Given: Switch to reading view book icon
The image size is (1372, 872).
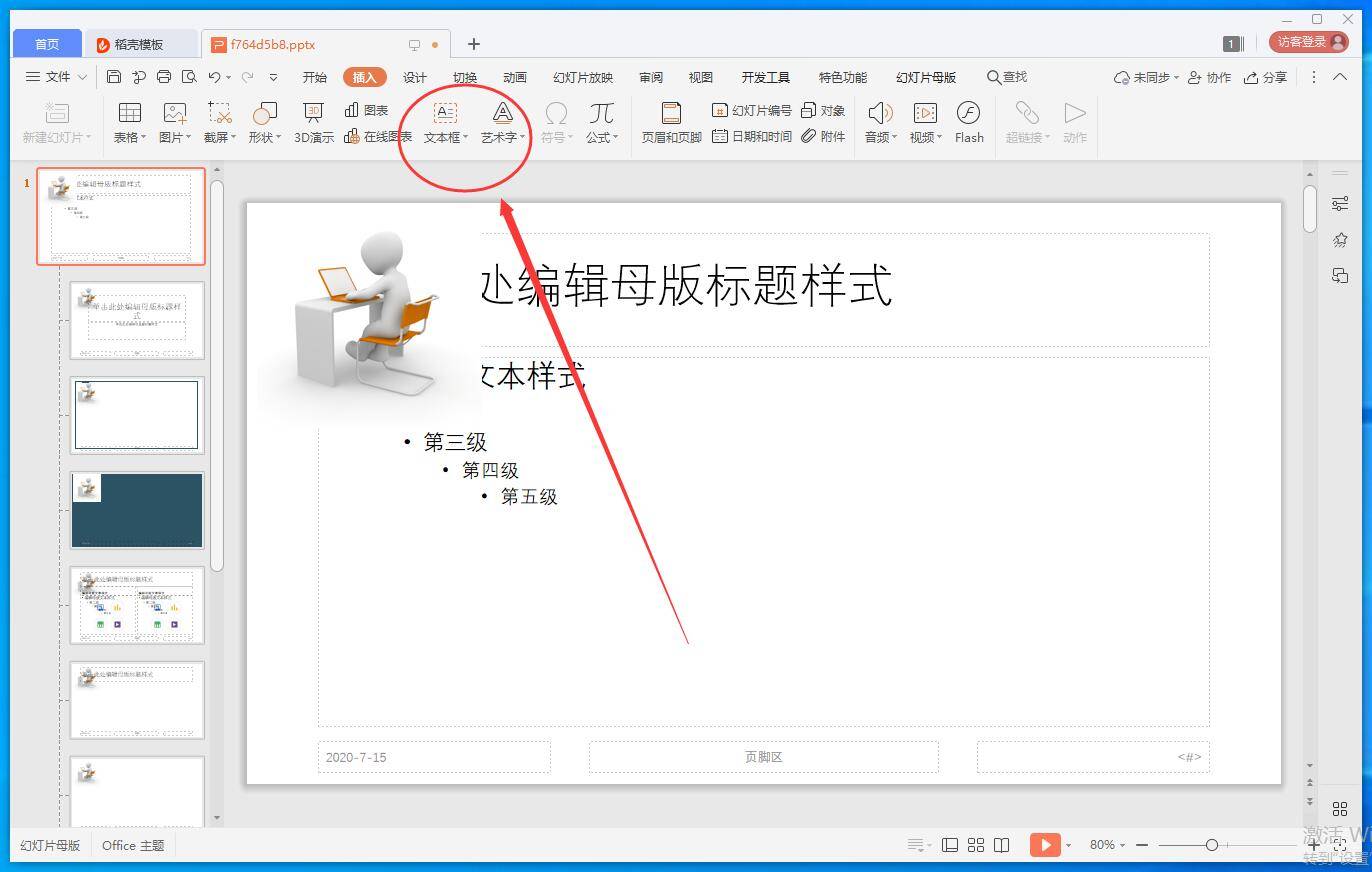Looking at the screenshot, I should (1002, 845).
